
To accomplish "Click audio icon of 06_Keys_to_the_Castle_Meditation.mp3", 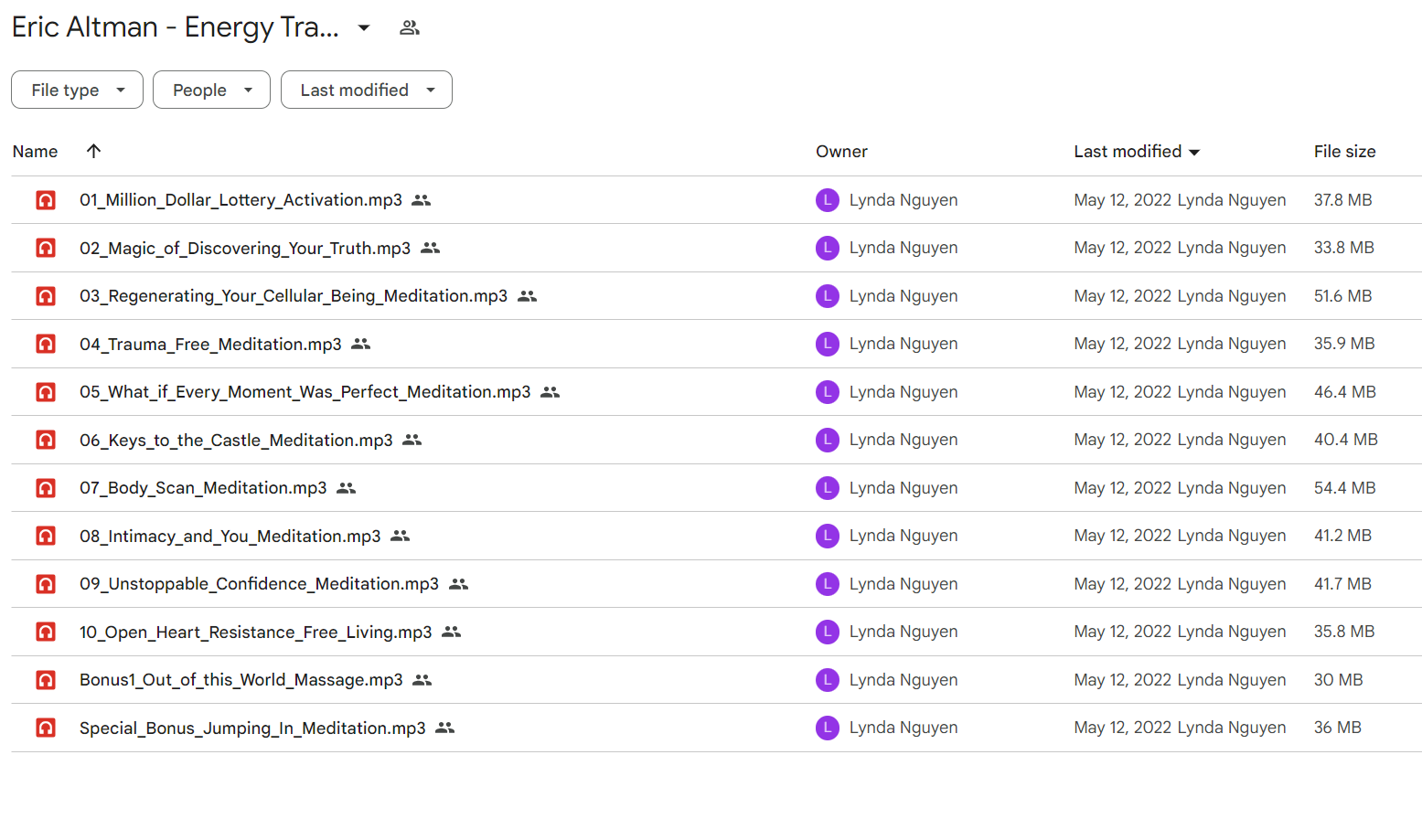I will click(x=46, y=440).
